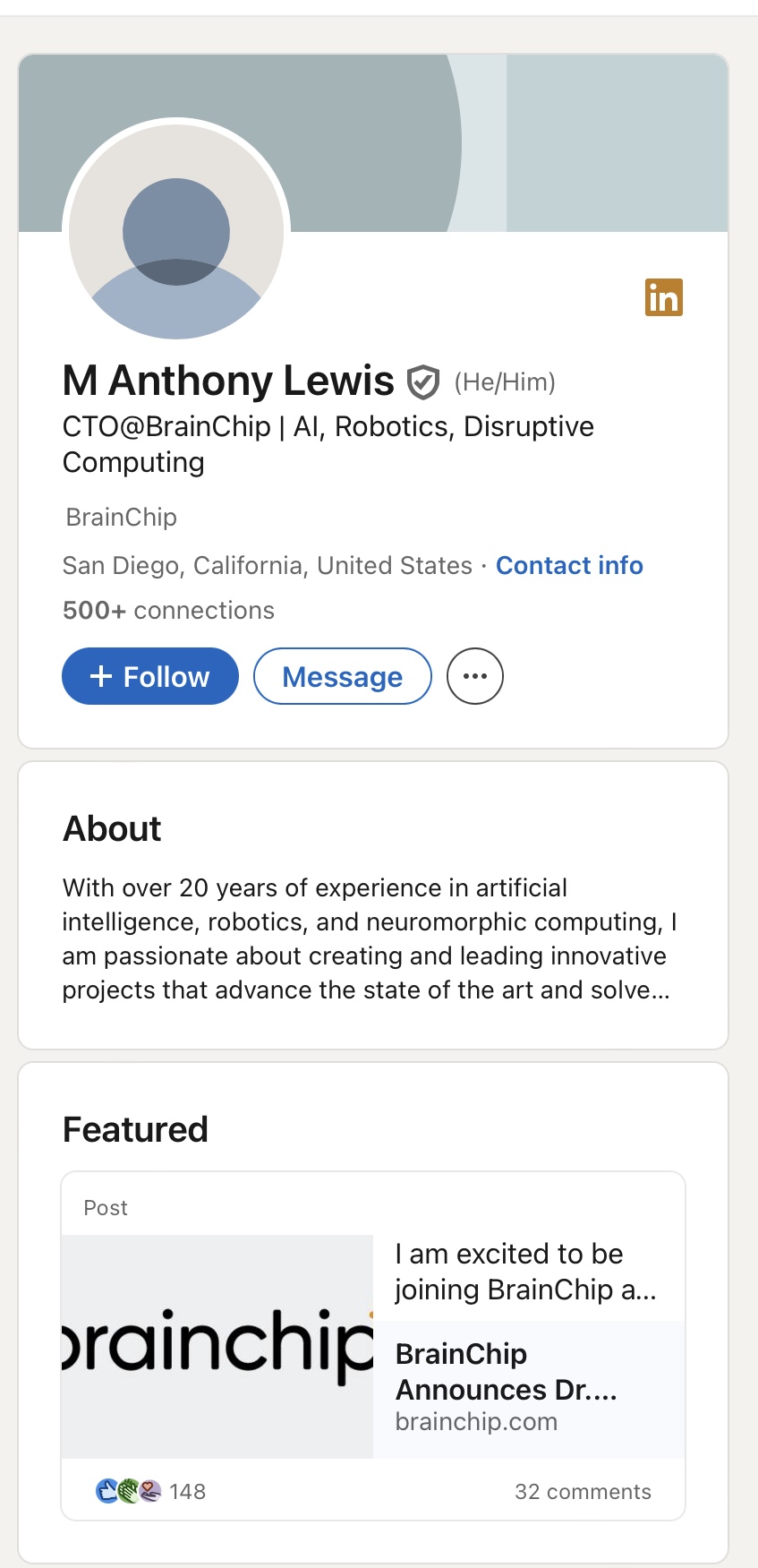Viewport: 758px width, 1568px height.
Task: Click the verification shield badge next to name
Action: coord(423,382)
